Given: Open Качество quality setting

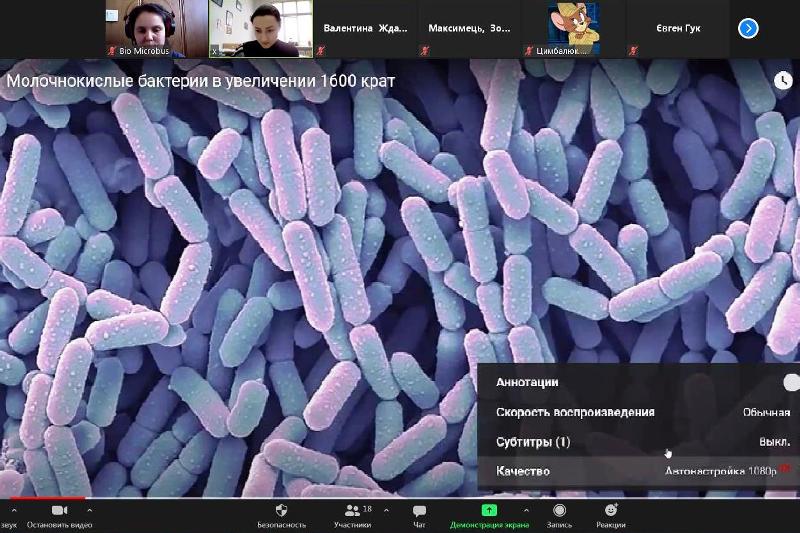Looking at the screenshot, I should point(638,471).
